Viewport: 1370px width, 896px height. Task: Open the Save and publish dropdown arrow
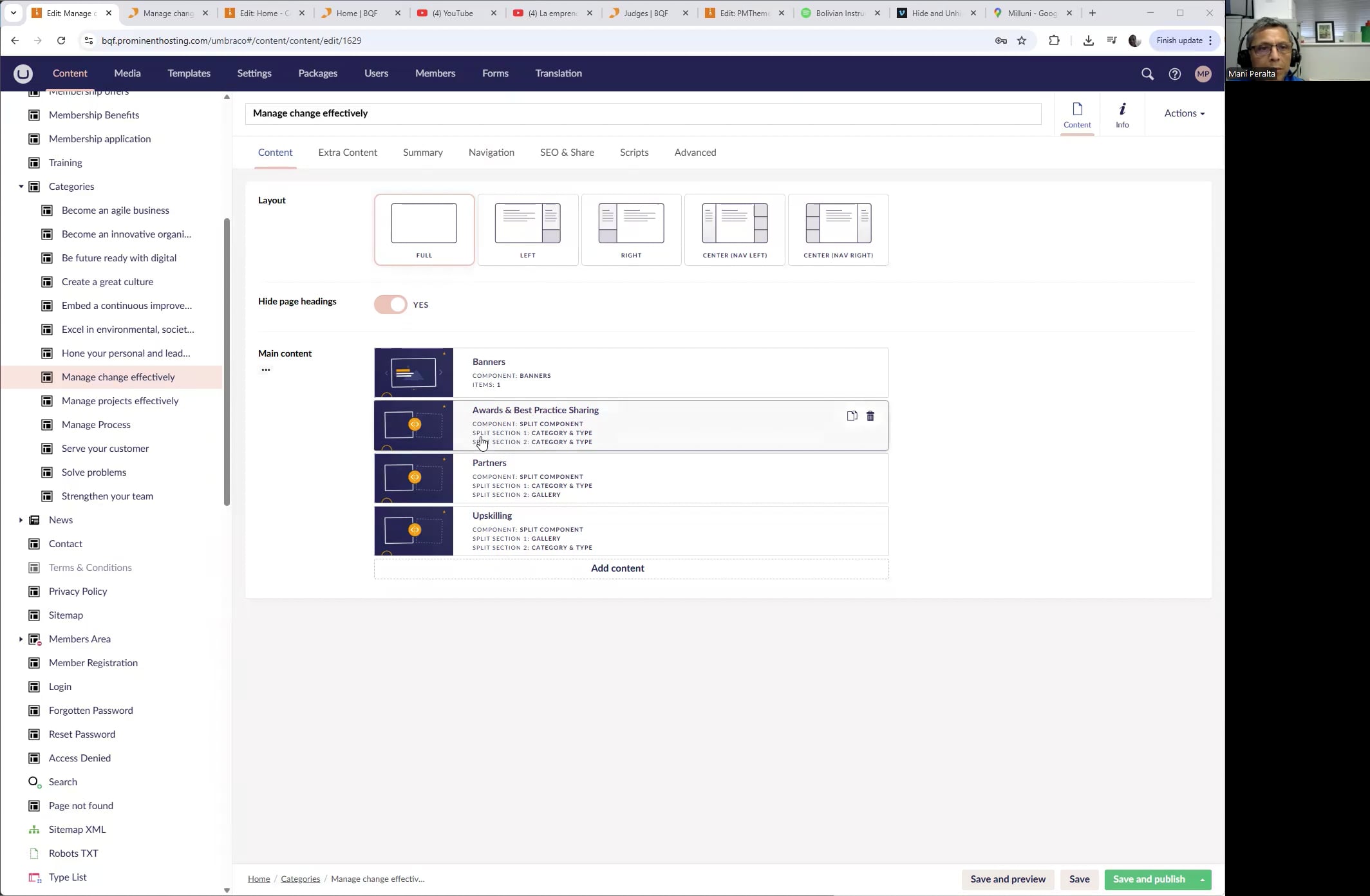tap(1202, 880)
